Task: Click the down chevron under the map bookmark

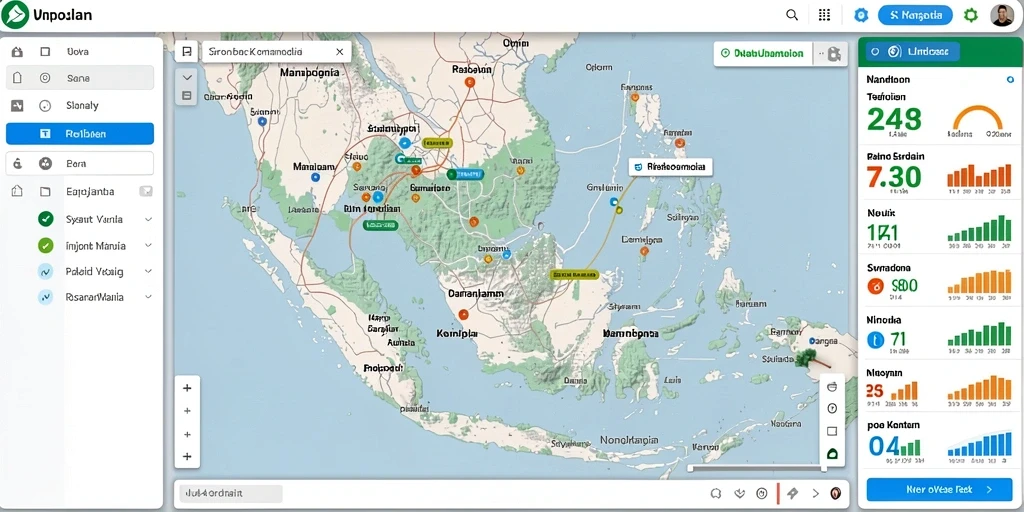Action: 187,77
